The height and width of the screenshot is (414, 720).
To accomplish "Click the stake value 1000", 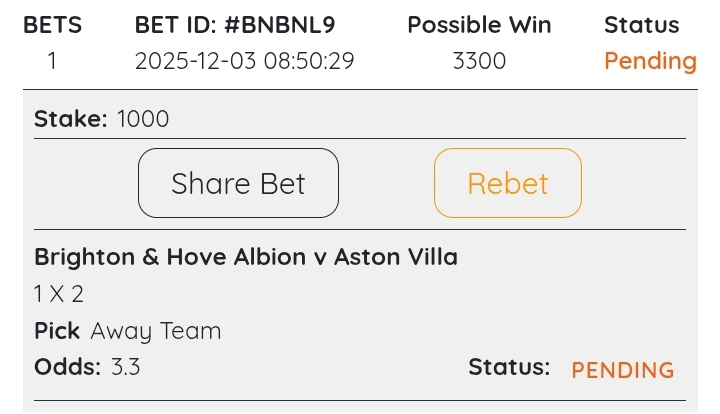I will click(x=143, y=119).
